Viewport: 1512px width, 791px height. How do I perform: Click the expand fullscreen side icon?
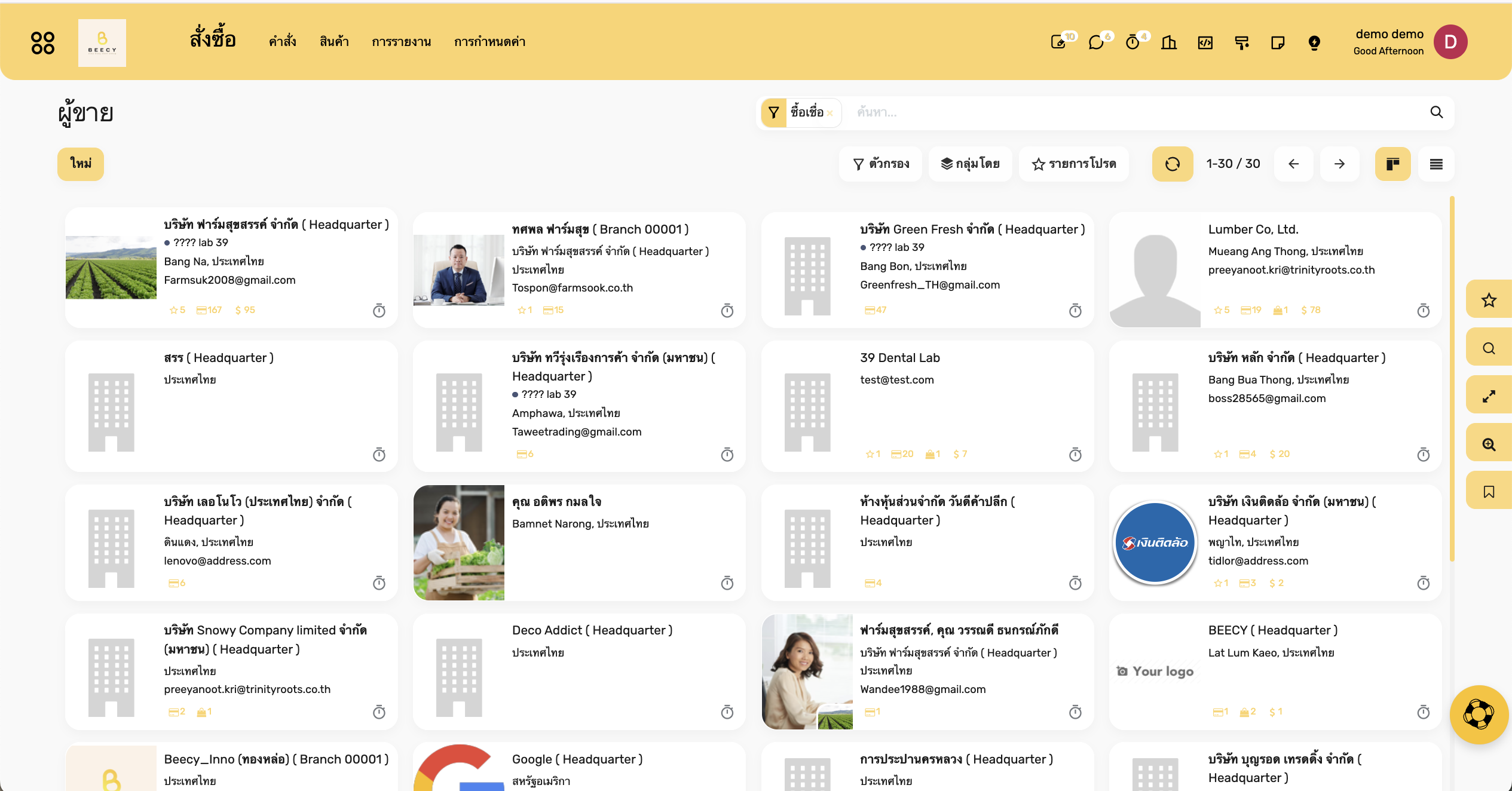[x=1489, y=396]
